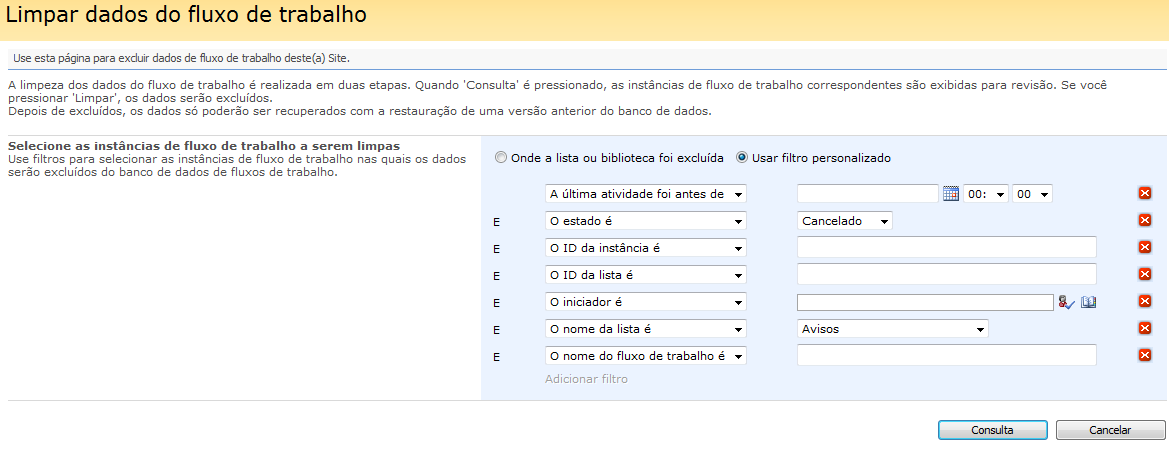The image size is (1169, 455).
Task: Expand the 'Avisos' list name dropdown
Action: coord(892,329)
